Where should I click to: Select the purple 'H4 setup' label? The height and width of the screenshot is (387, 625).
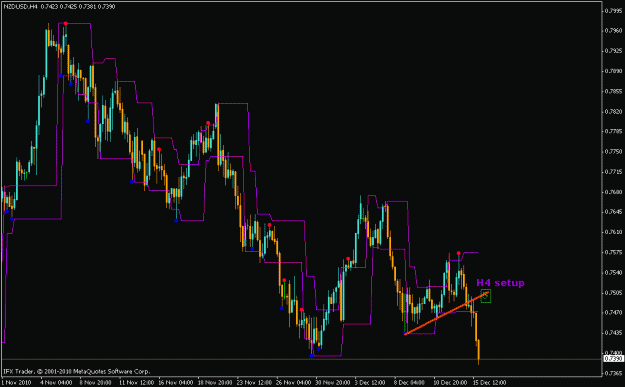(501, 283)
